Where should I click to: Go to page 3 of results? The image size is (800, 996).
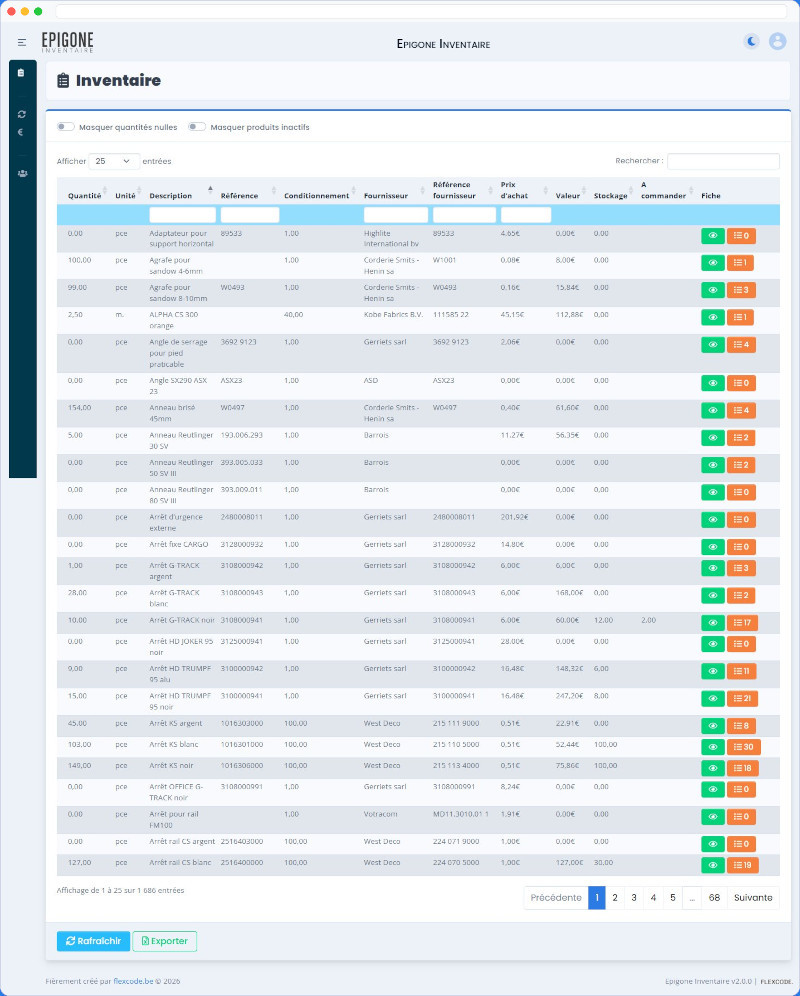pyautogui.click(x=634, y=898)
